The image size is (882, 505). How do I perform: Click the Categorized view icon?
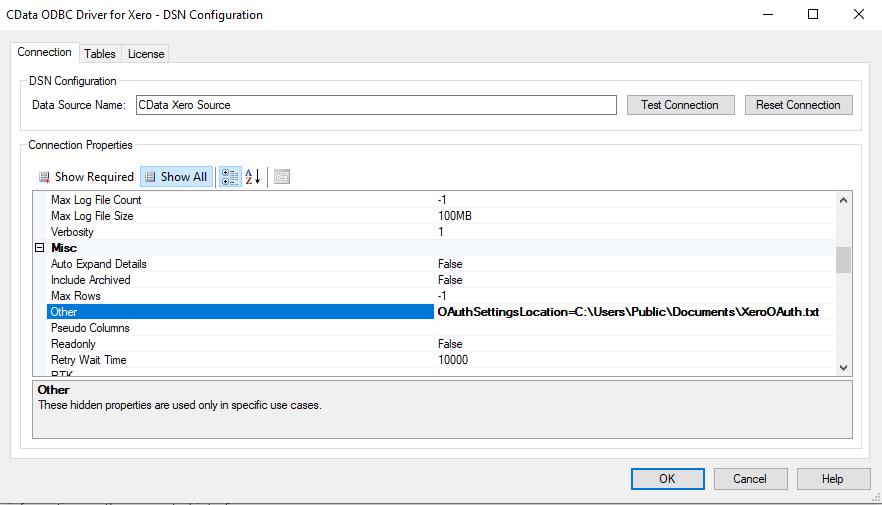click(230, 177)
